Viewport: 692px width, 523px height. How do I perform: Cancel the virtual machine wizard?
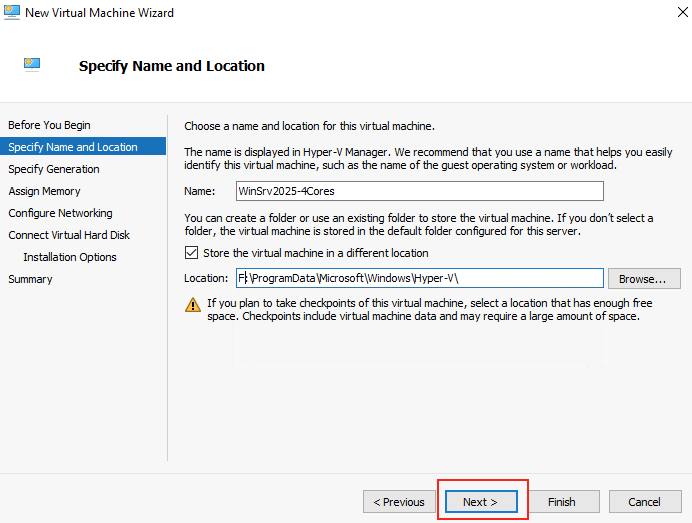(x=645, y=502)
